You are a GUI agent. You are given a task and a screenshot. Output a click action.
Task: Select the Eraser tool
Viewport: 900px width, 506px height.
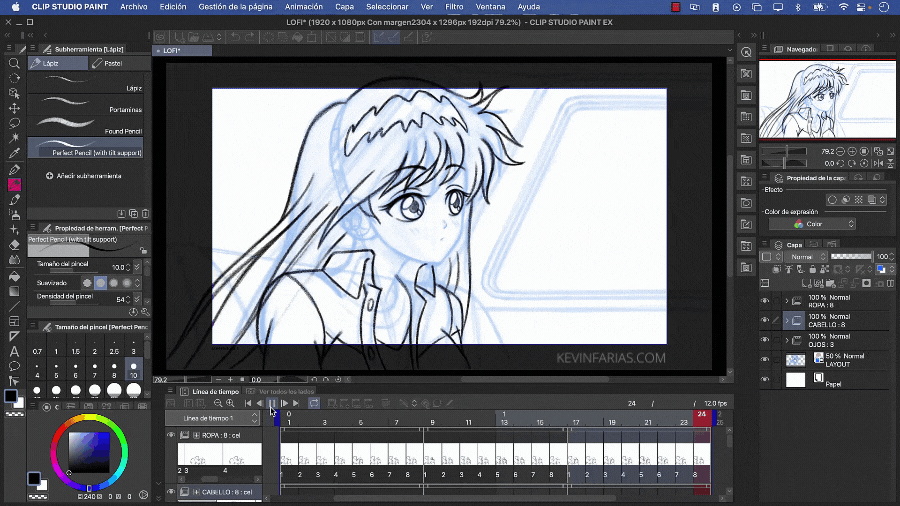tap(14, 245)
